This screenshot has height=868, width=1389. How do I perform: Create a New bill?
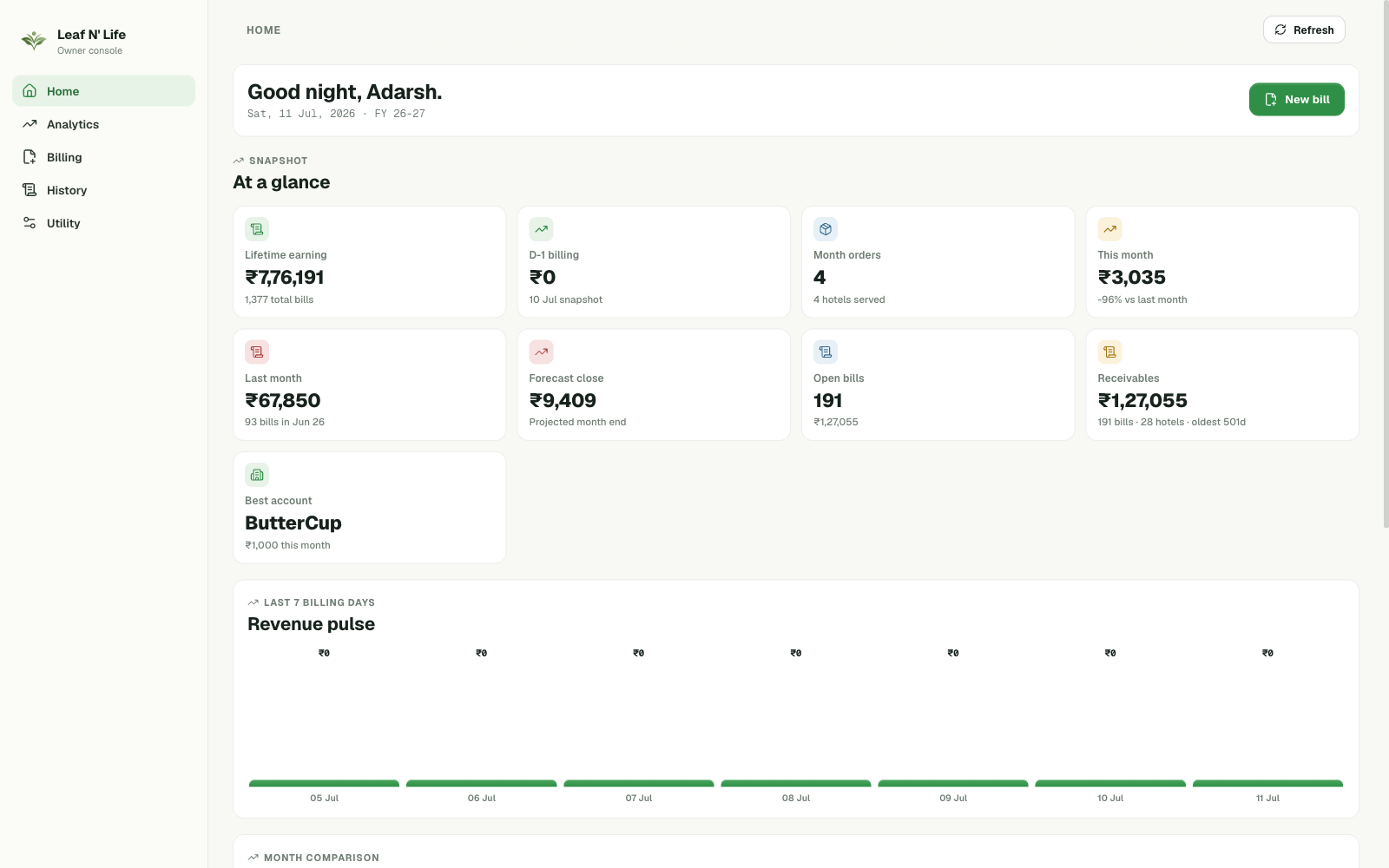(x=1297, y=100)
